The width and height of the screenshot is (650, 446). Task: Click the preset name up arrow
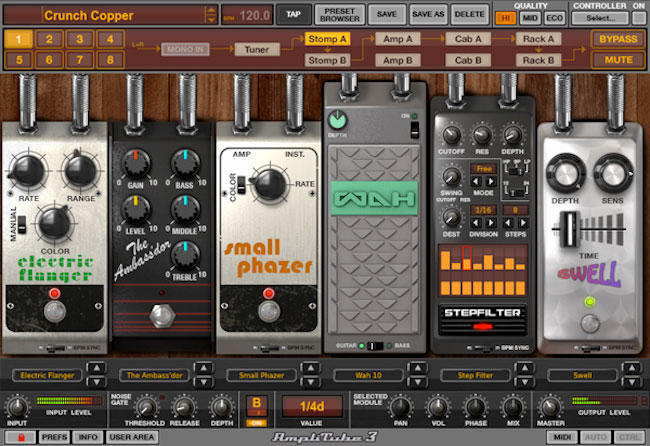point(211,10)
